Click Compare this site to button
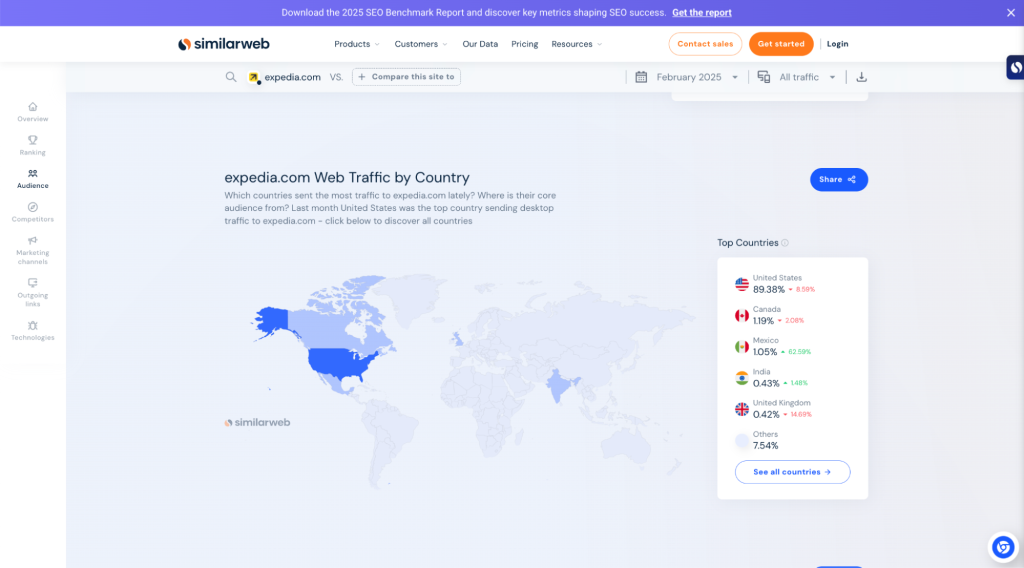 (406, 77)
